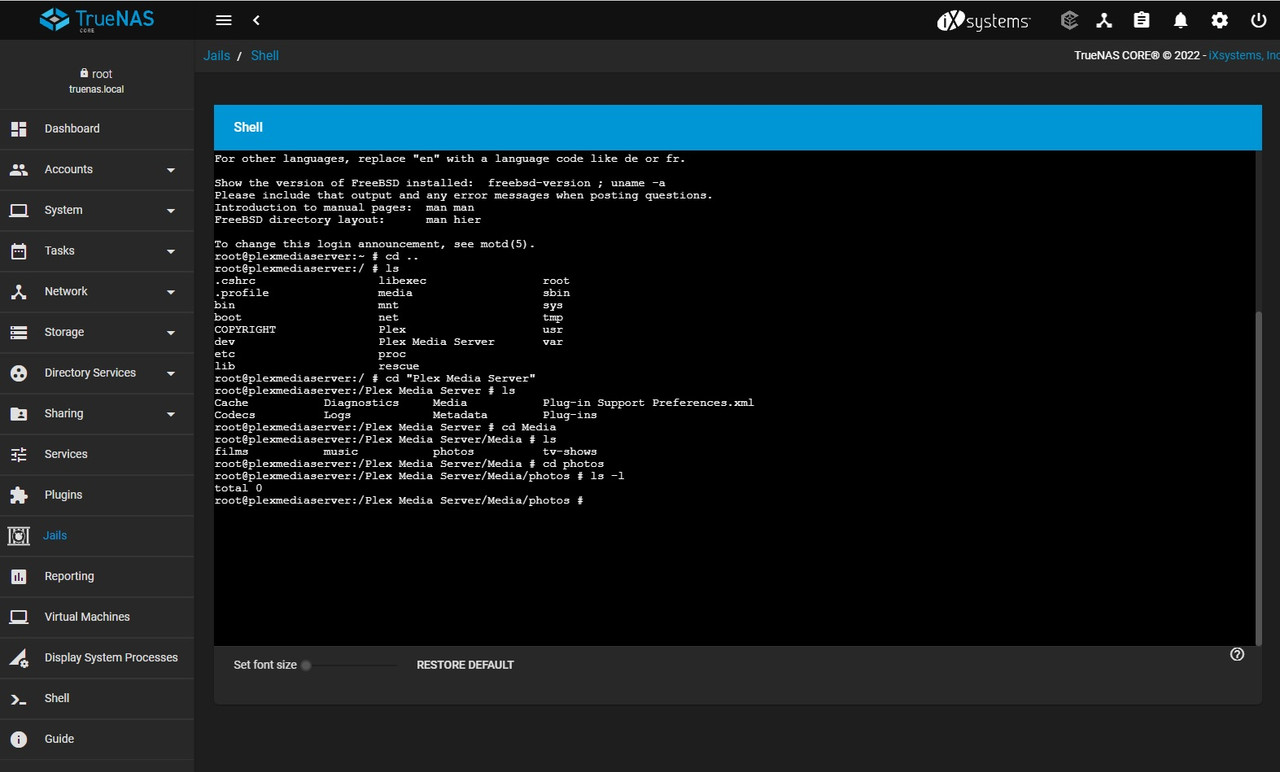Collapse sidebar with the back chevron
The image size is (1280, 772).
tap(256, 20)
